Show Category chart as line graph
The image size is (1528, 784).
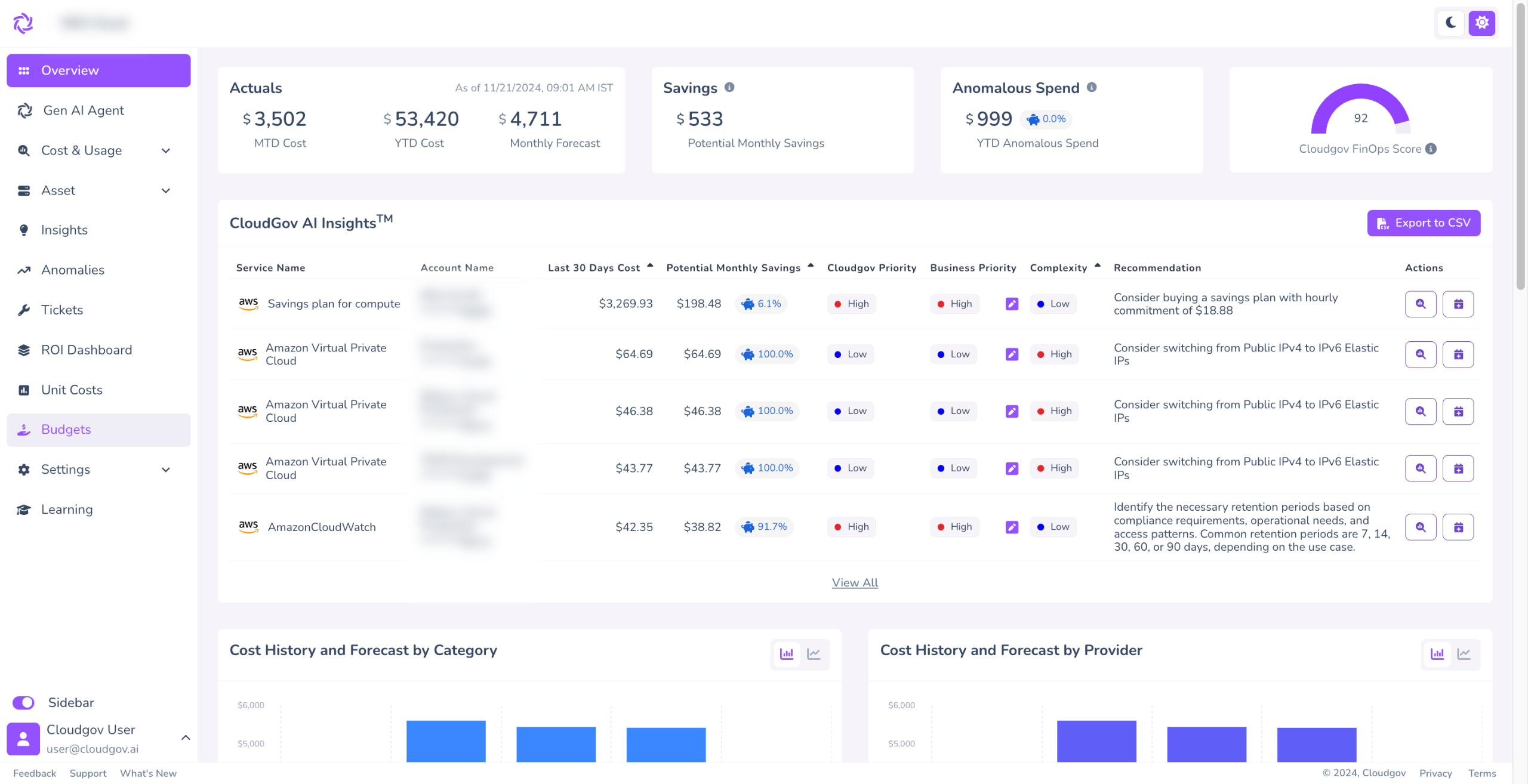[x=814, y=654]
